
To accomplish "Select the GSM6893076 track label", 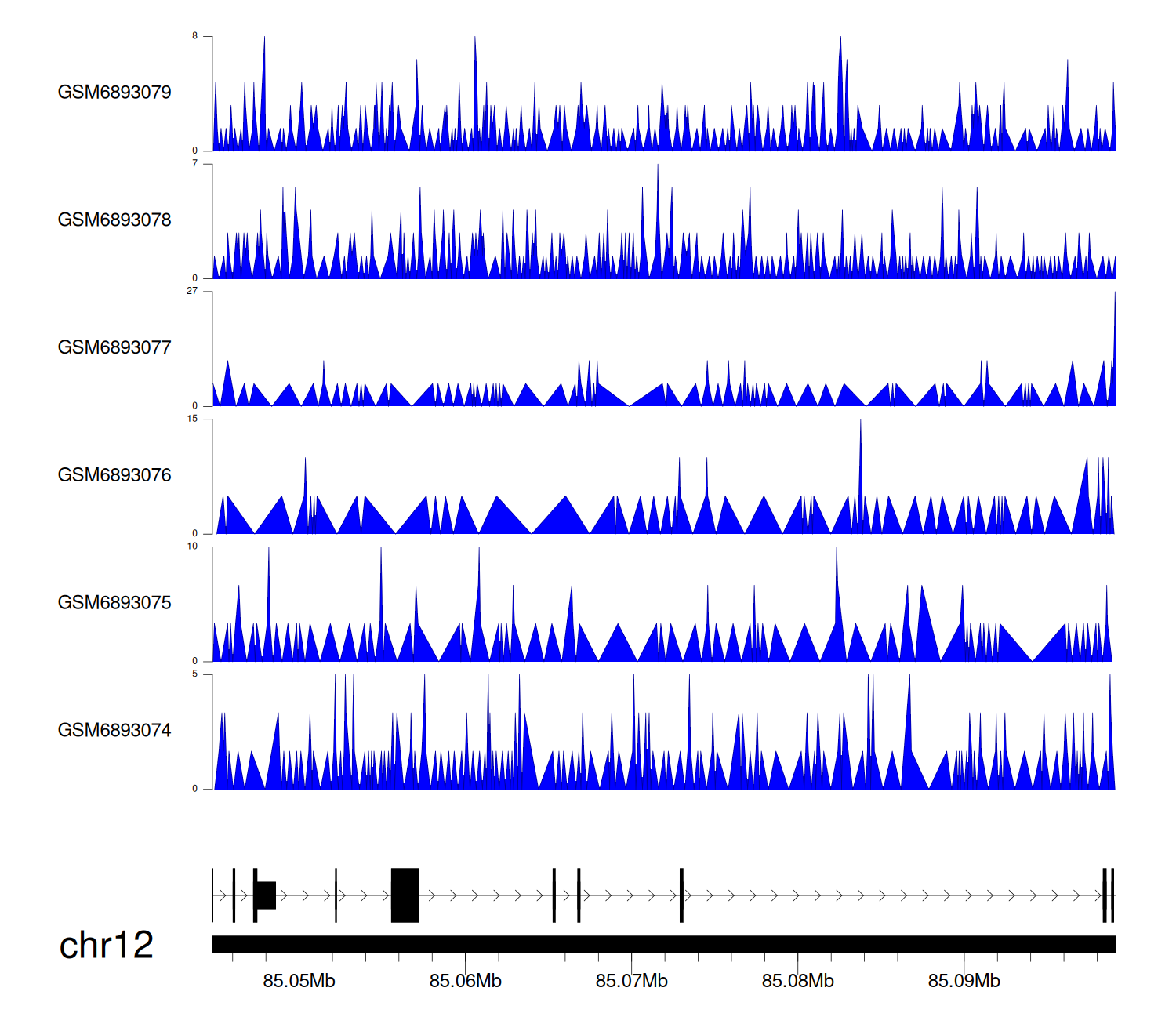I will tap(114, 475).
